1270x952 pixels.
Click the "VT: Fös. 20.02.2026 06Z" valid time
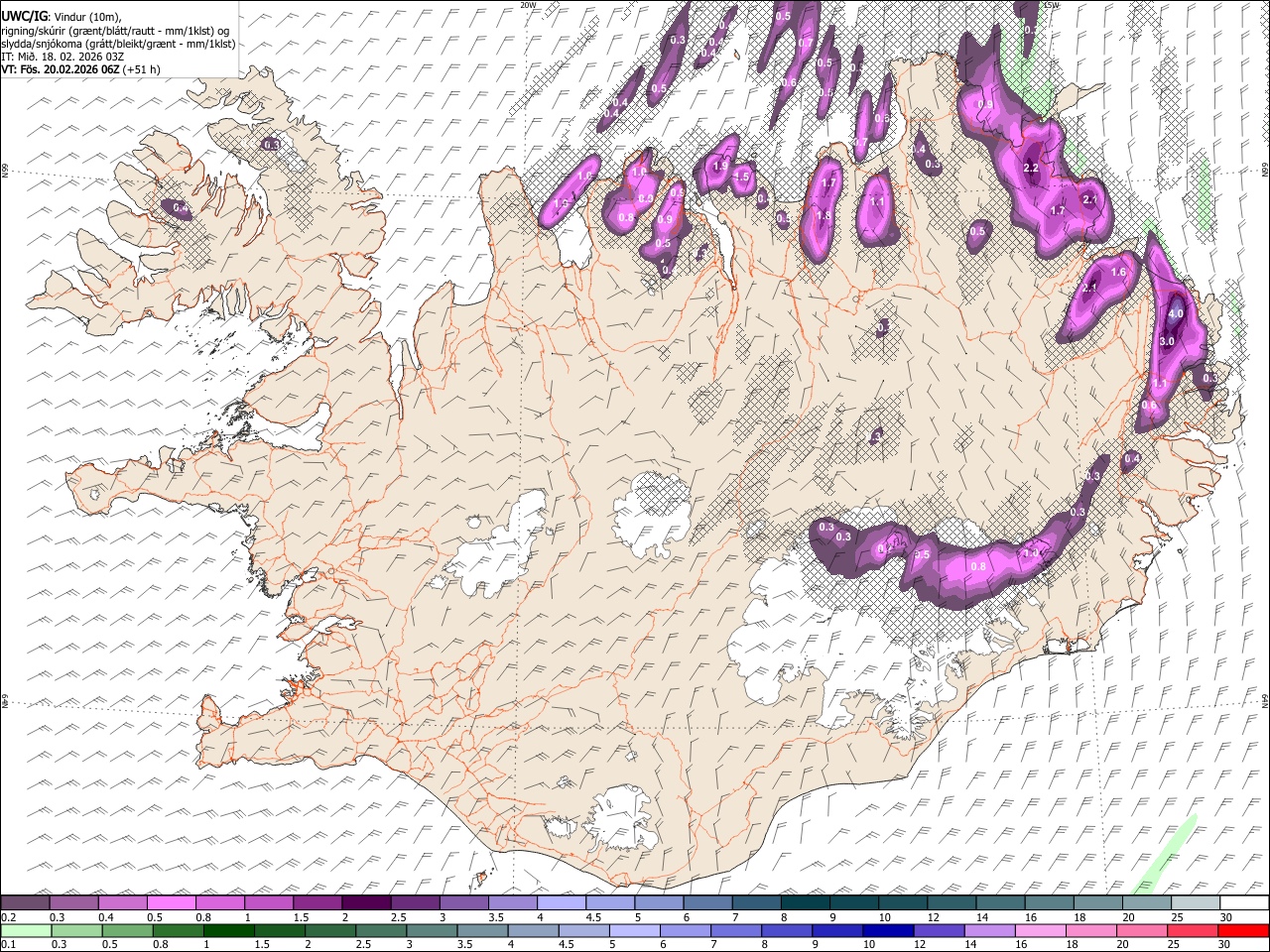coord(61,70)
